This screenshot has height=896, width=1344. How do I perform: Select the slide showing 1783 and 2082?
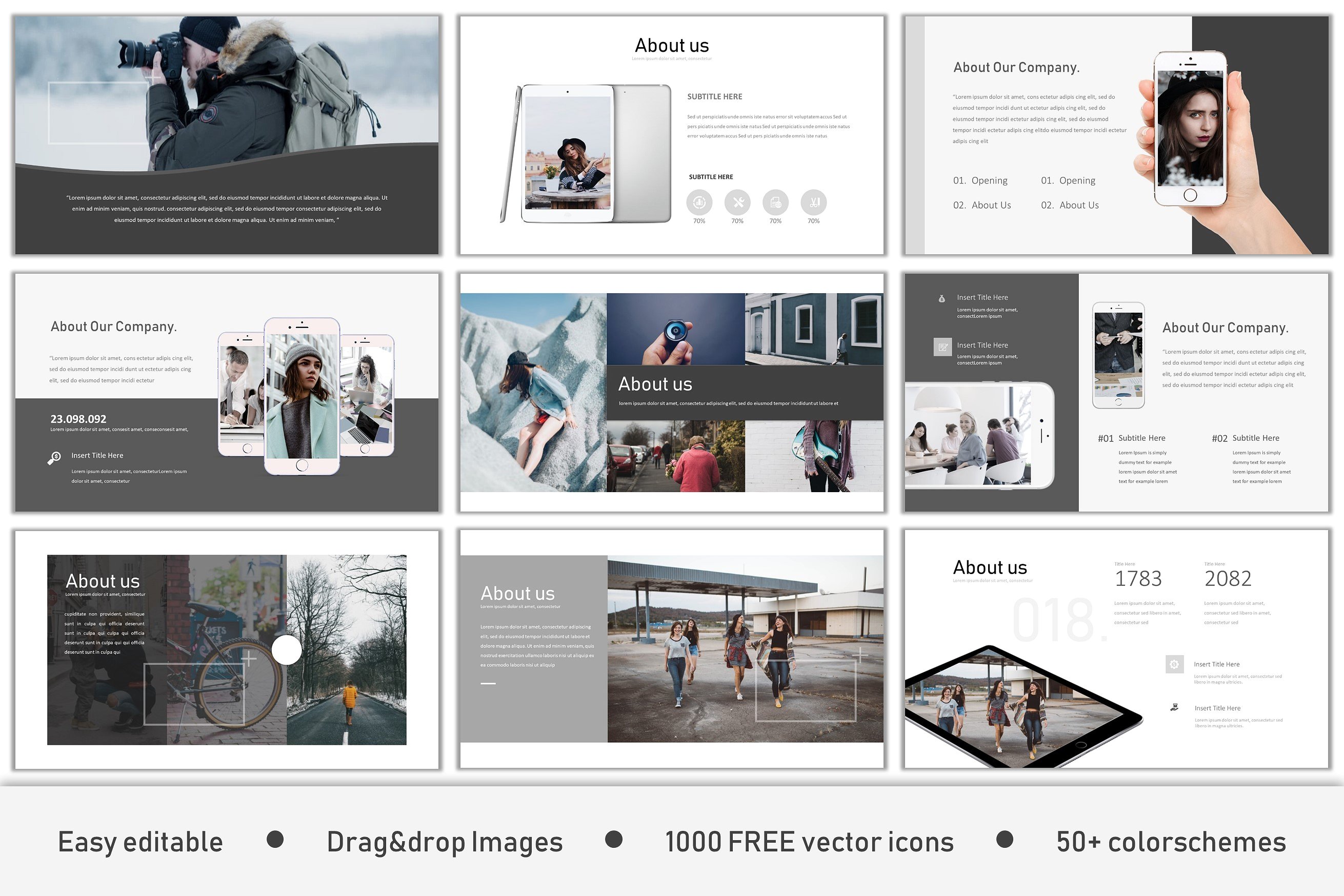point(1116,649)
